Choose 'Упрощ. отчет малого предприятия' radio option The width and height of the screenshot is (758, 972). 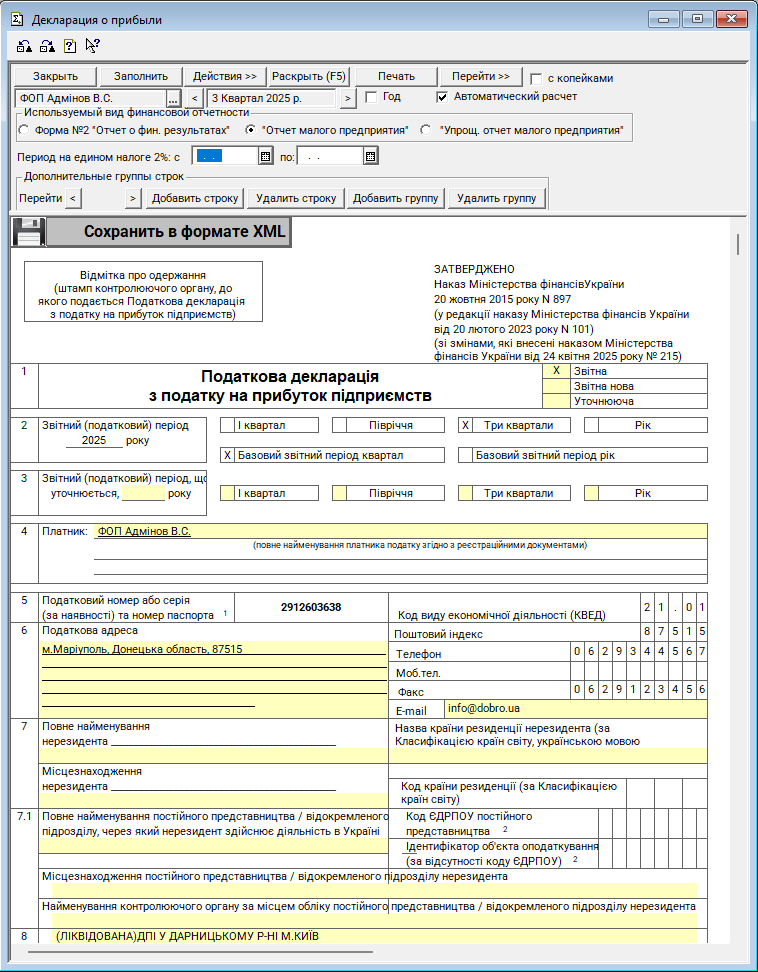[427, 130]
